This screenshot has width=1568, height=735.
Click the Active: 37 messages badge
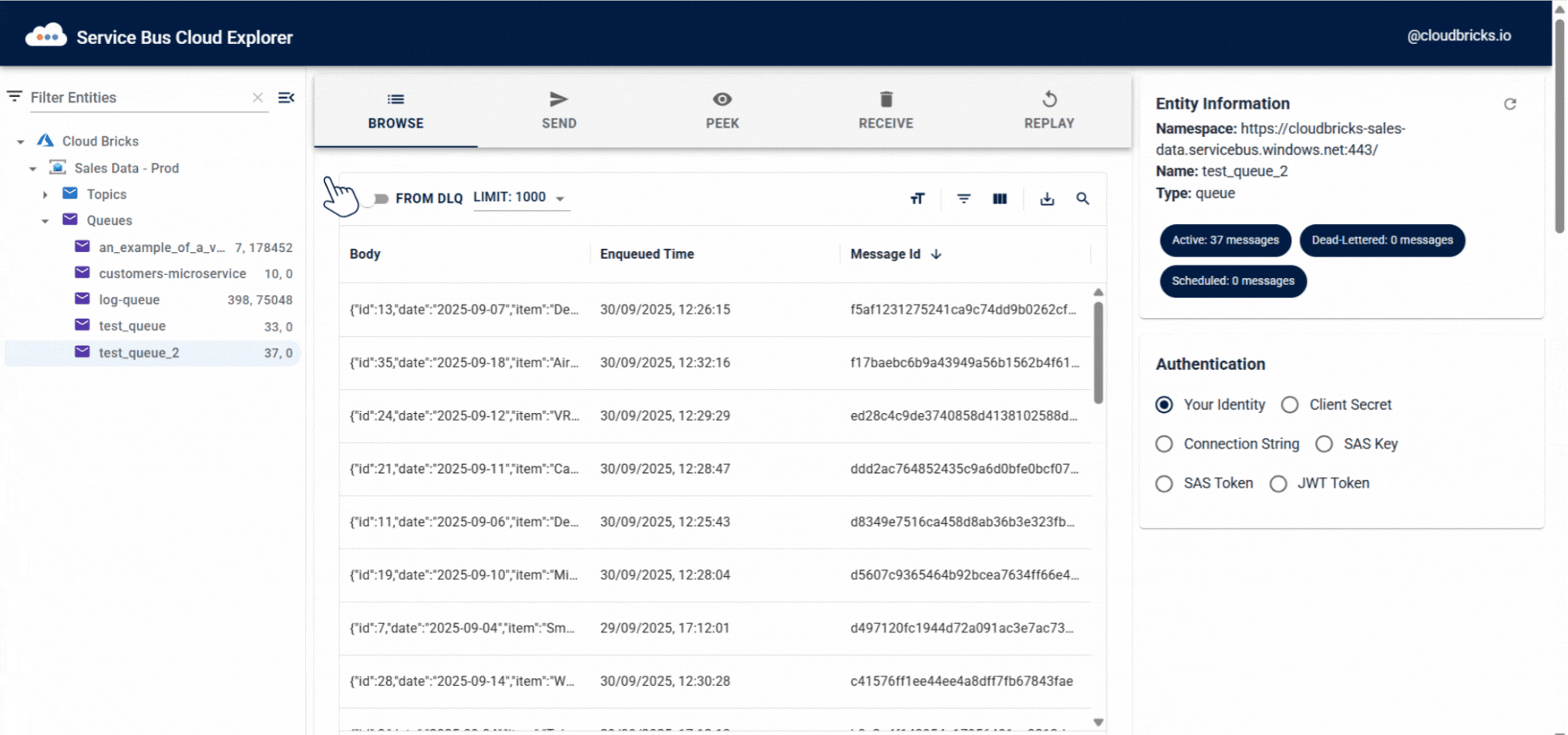coord(1225,240)
